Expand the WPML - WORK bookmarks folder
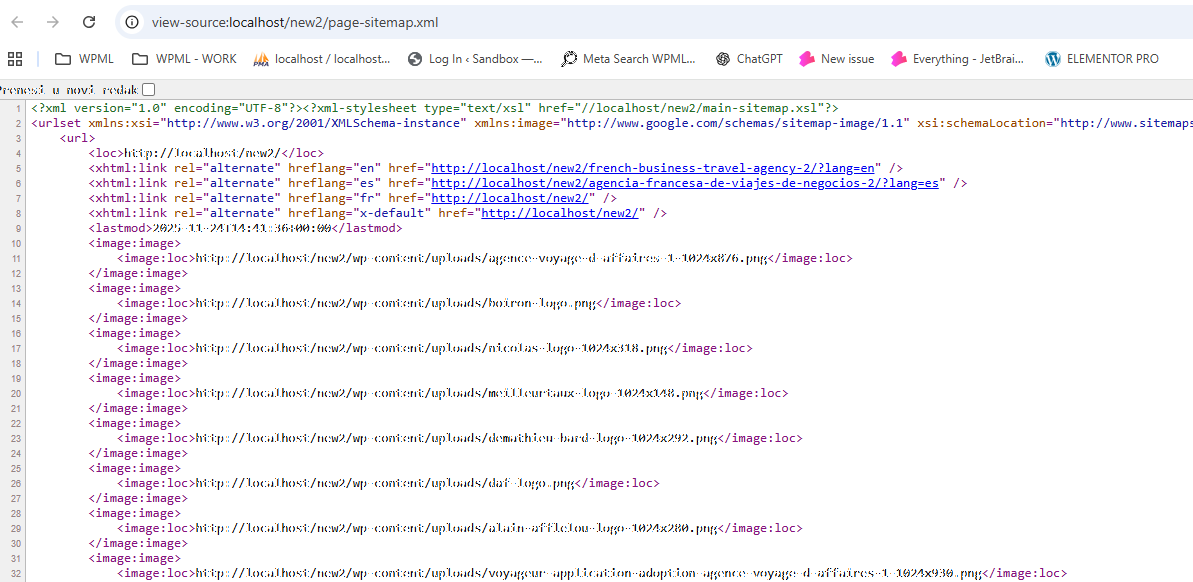1193x582 pixels. pos(184,59)
